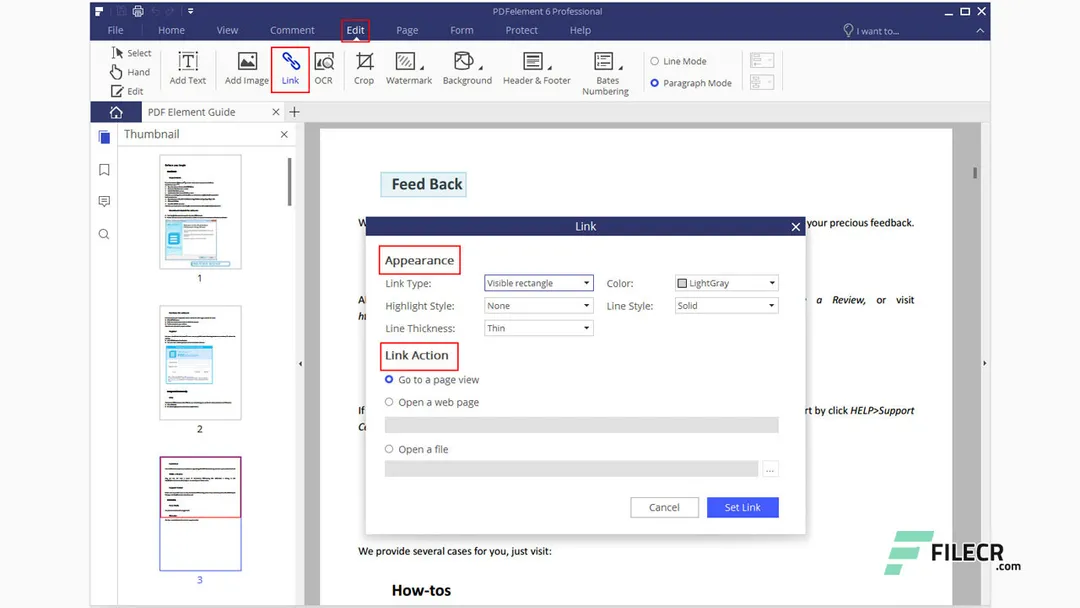The image size is (1080, 608).
Task: Open the Line Thickness dropdown
Action: (539, 328)
